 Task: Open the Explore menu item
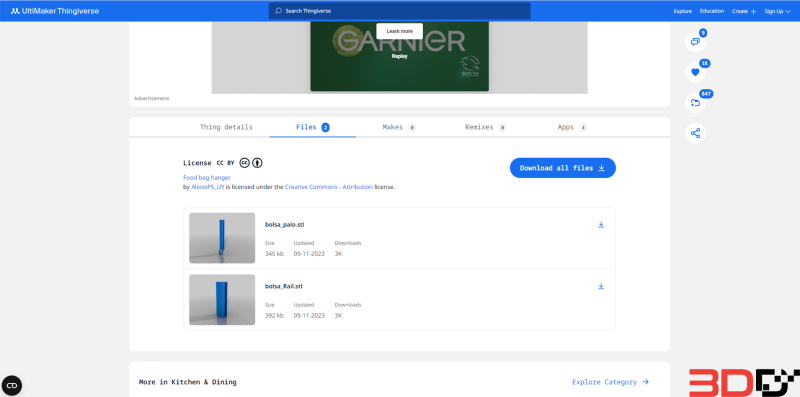point(683,11)
